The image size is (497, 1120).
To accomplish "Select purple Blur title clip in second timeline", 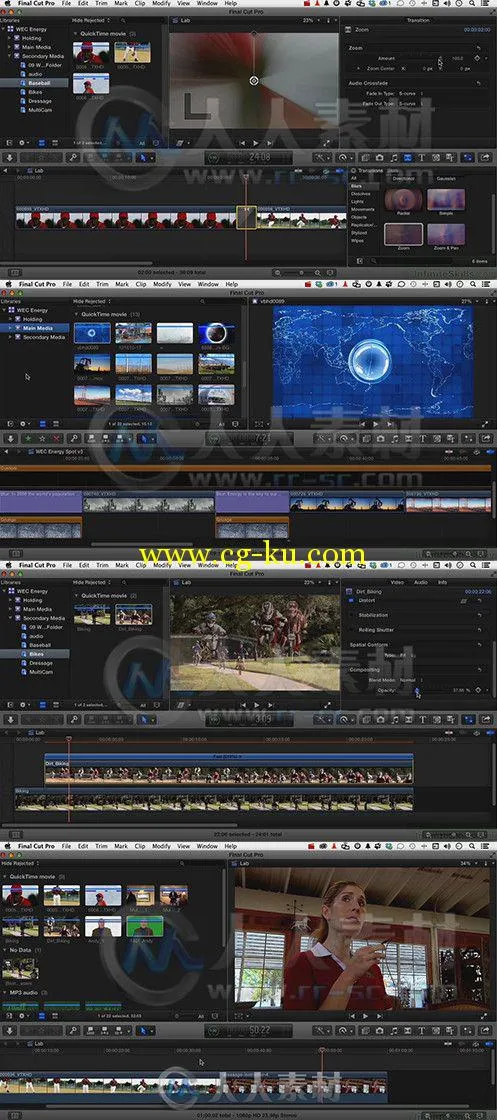I will click(x=41, y=502).
